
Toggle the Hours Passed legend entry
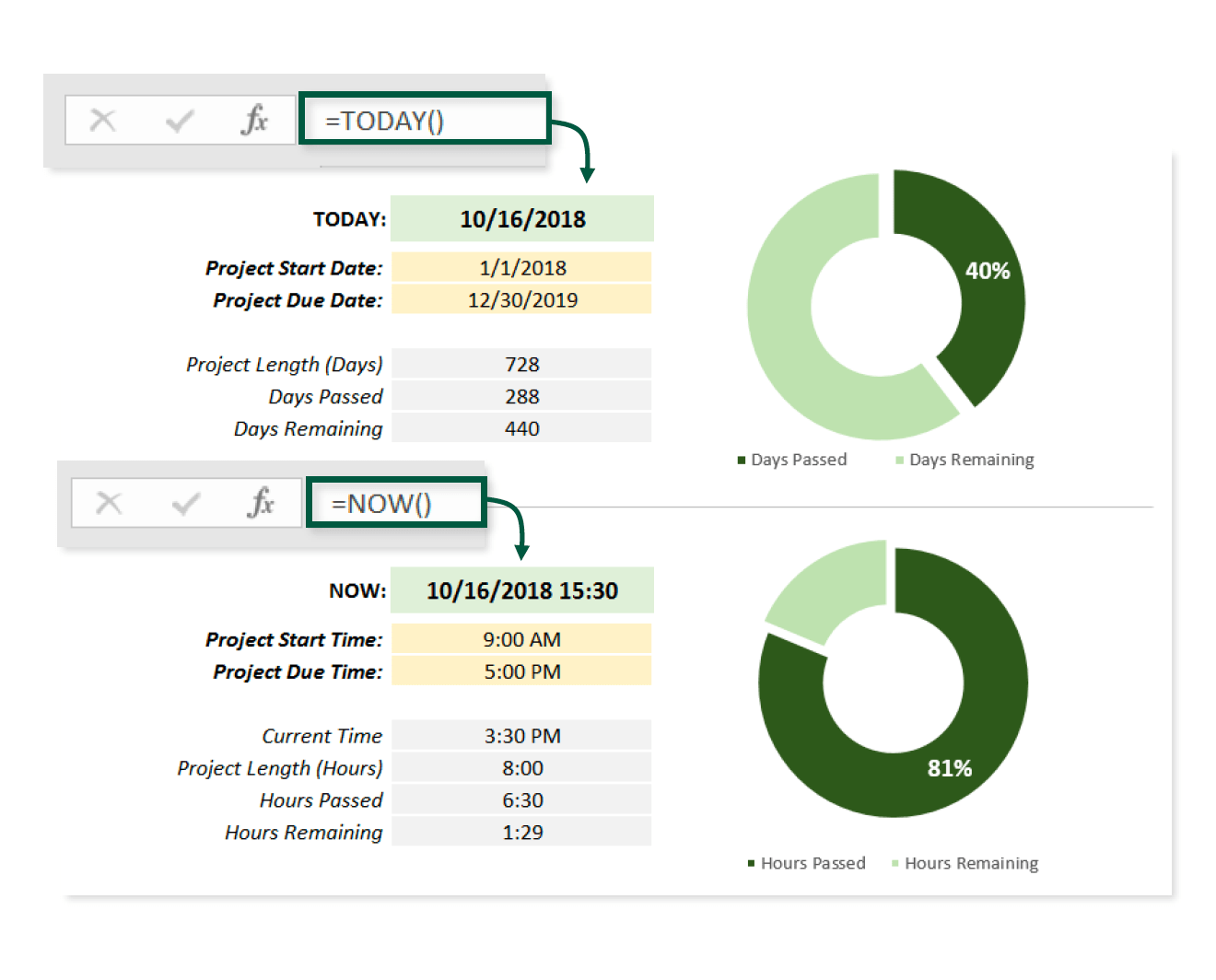pos(807,863)
